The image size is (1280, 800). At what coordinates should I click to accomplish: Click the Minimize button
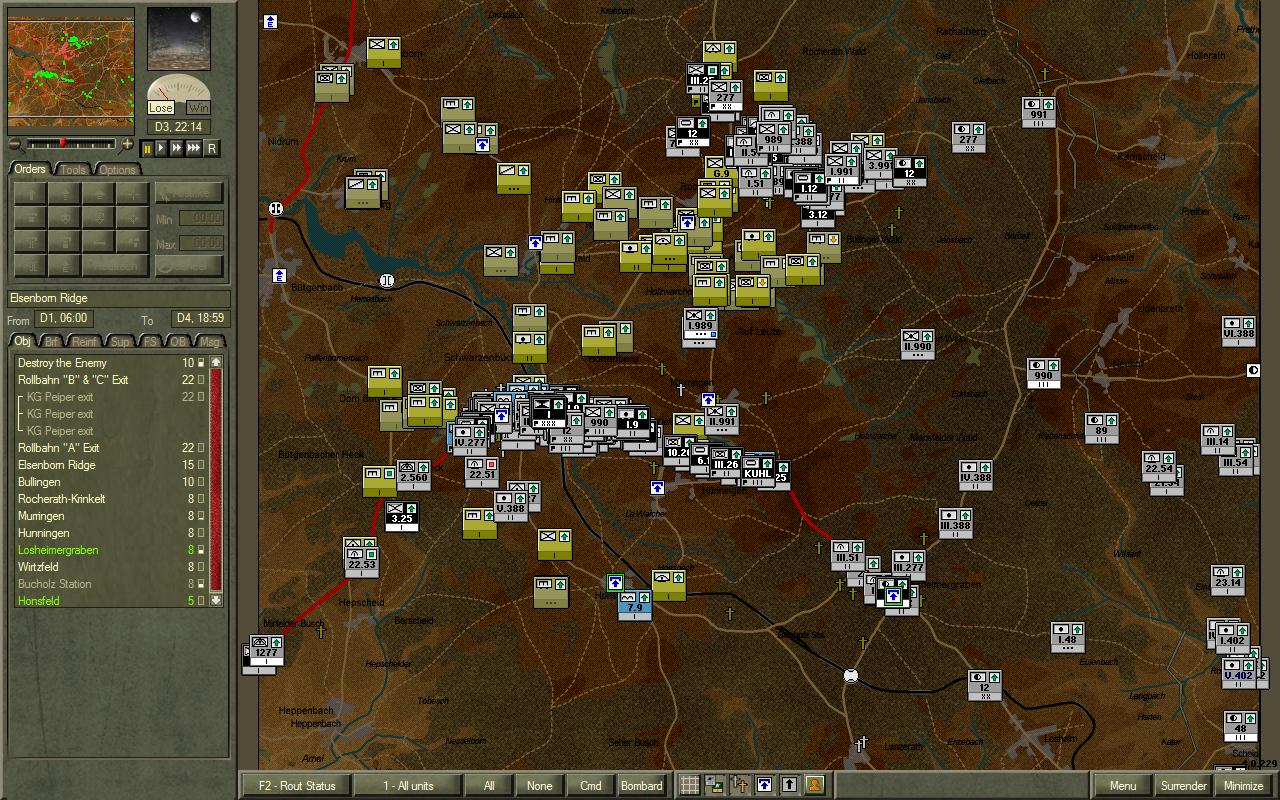pos(1244,785)
